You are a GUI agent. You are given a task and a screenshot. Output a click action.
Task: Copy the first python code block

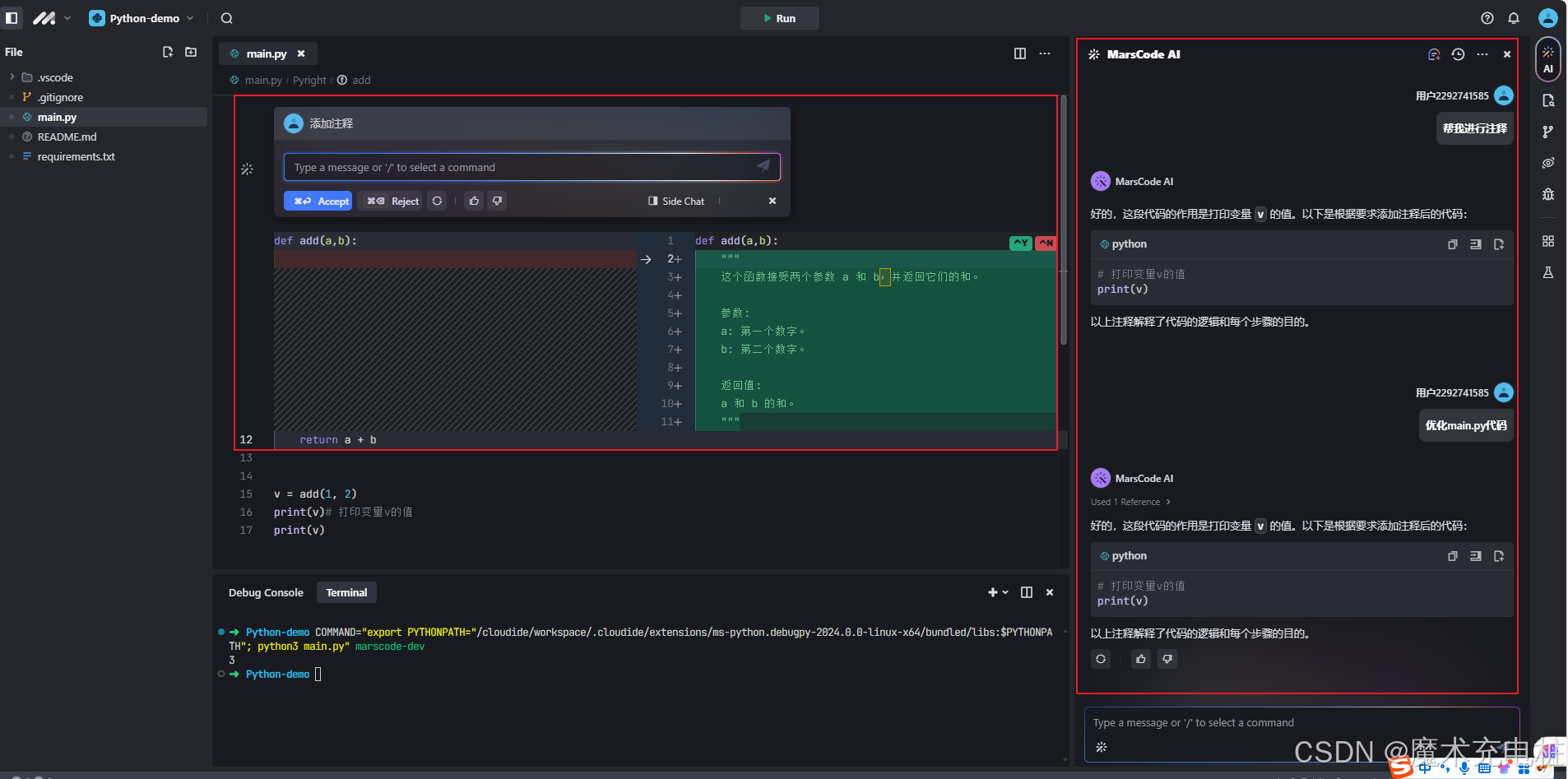click(x=1453, y=244)
